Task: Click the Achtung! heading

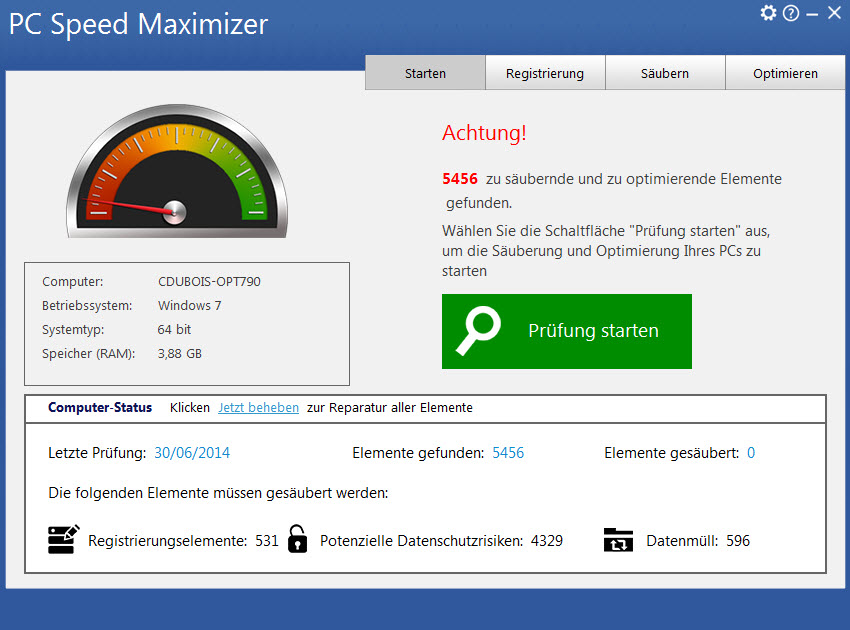Action: [484, 133]
